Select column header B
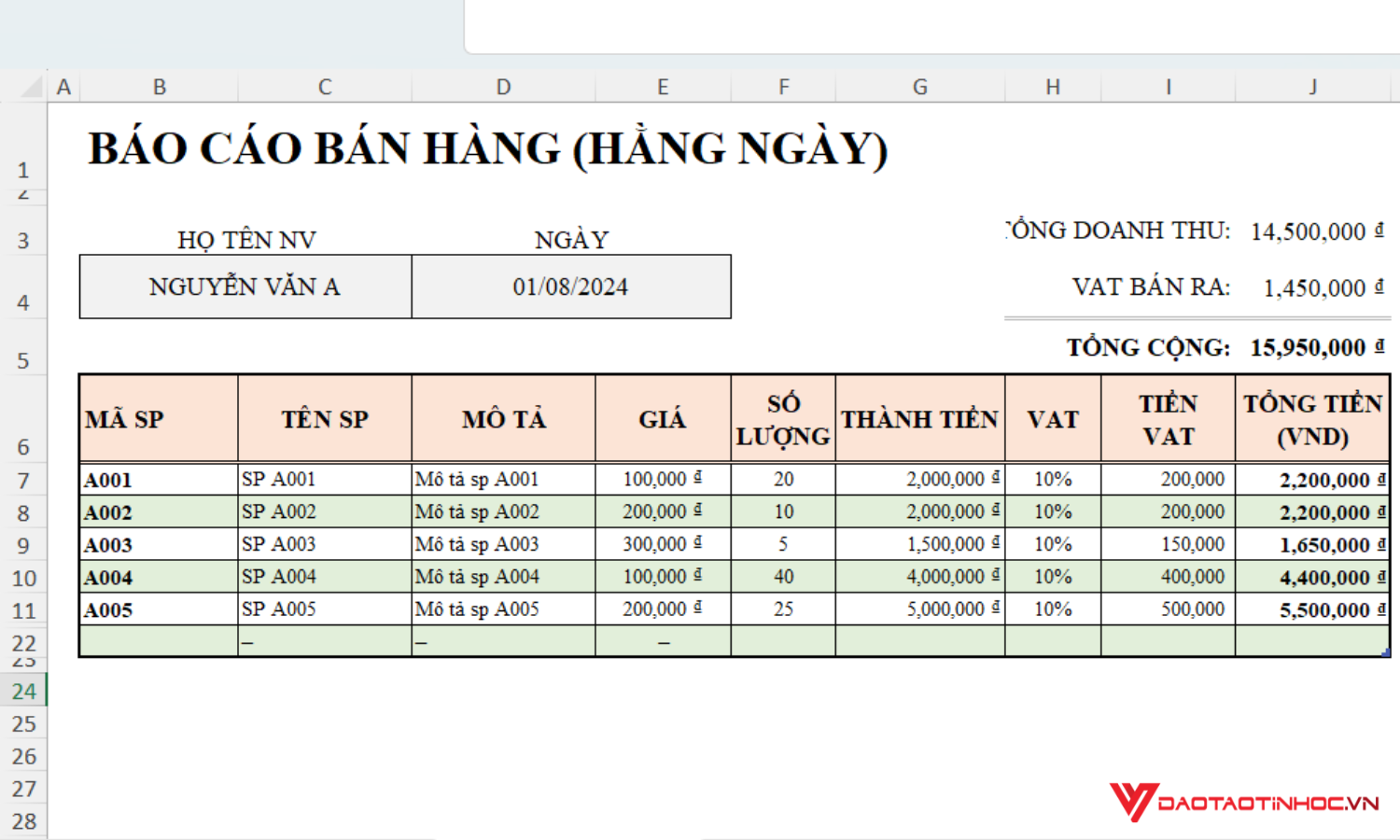 pyautogui.click(x=159, y=86)
